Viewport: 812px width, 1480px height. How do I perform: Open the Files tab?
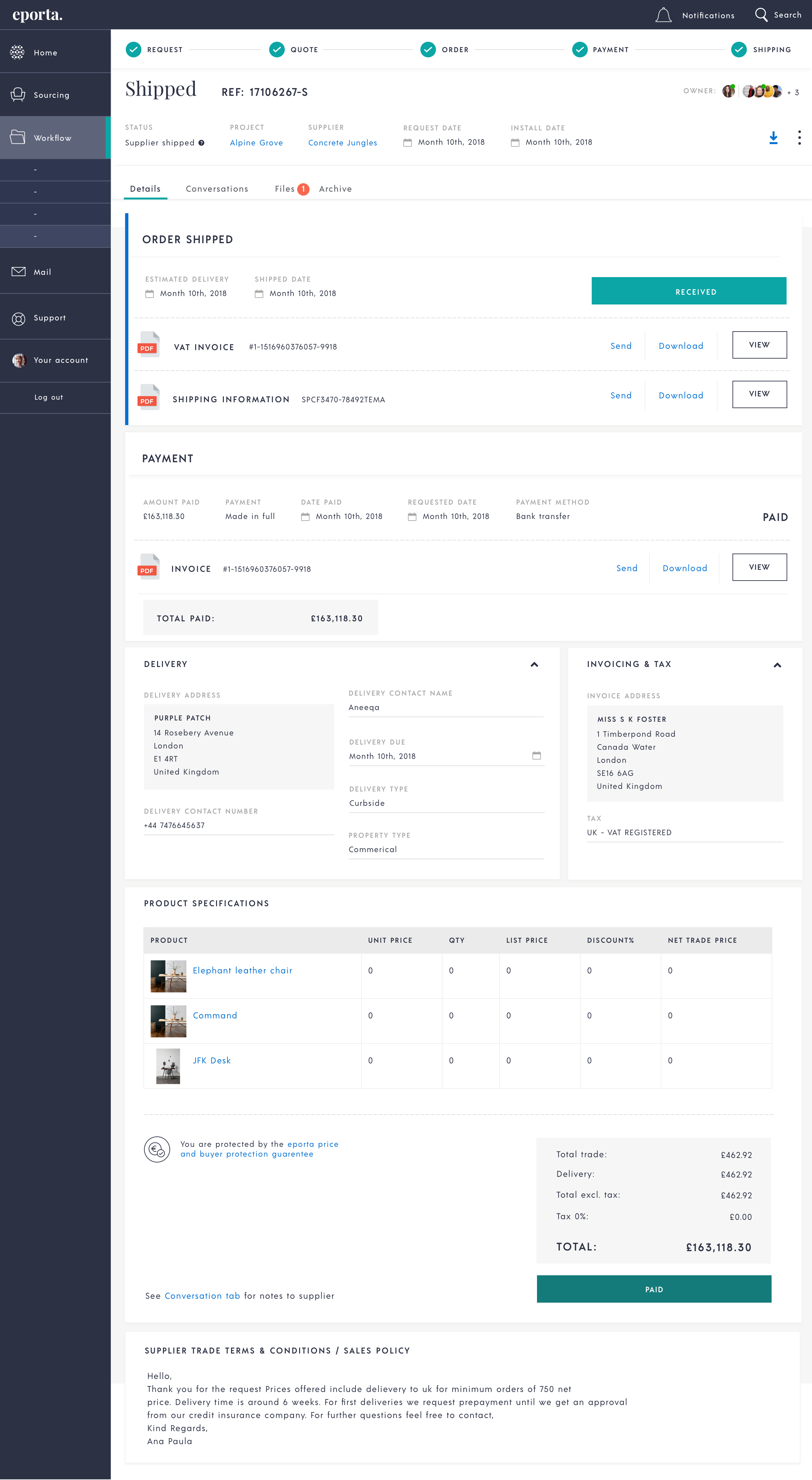click(x=285, y=189)
